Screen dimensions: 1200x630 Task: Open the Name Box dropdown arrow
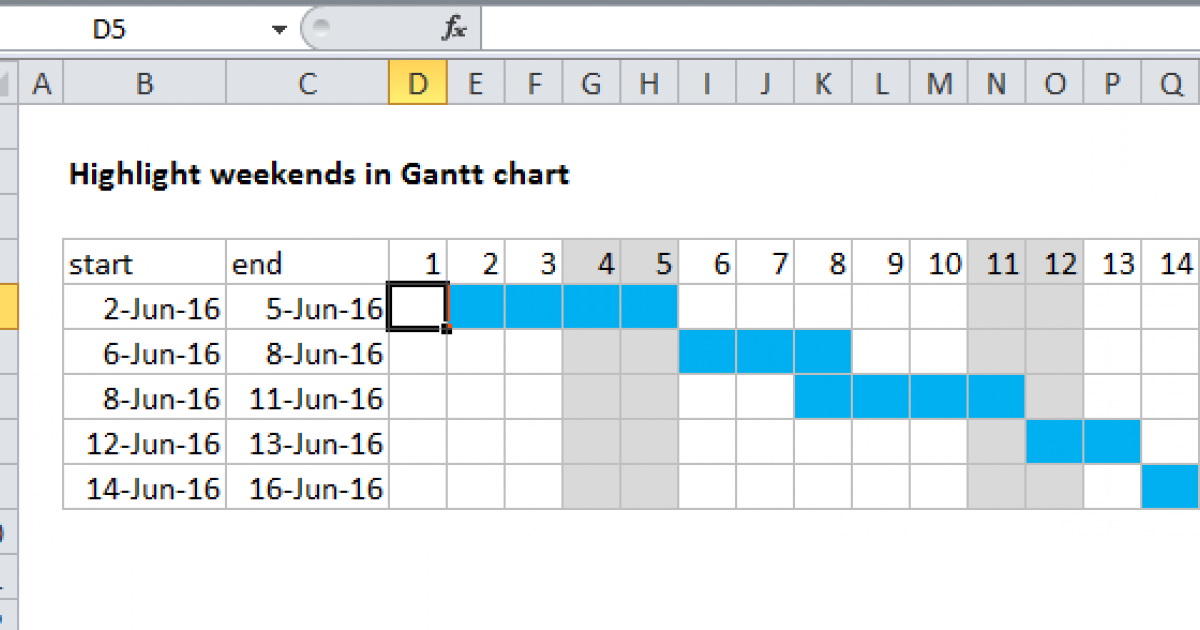point(279,30)
